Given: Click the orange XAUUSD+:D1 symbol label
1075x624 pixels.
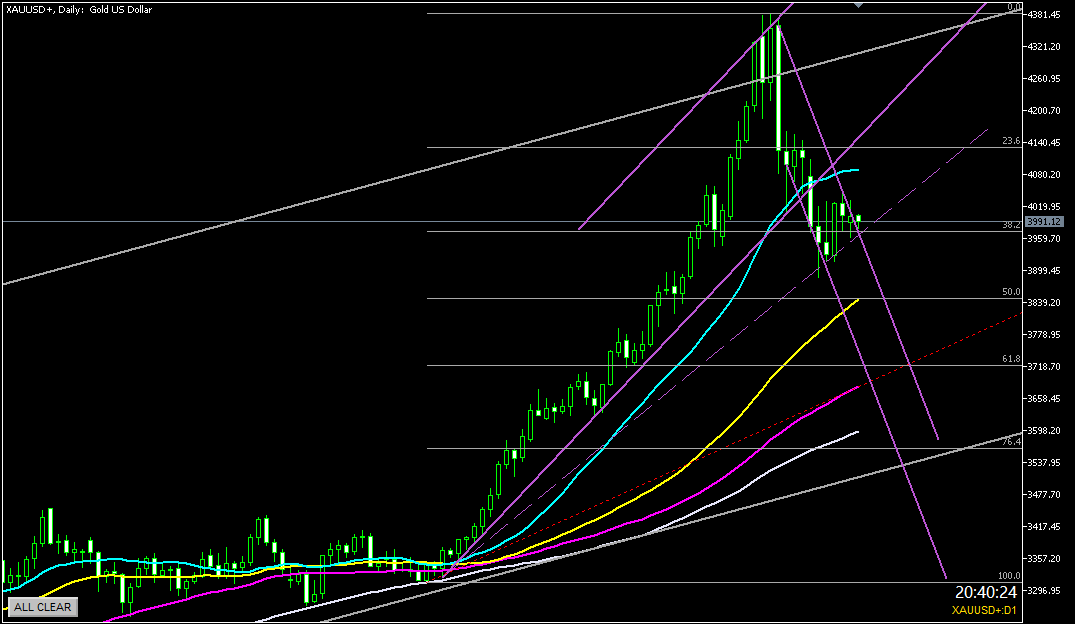Looking at the screenshot, I should click(x=984, y=610).
